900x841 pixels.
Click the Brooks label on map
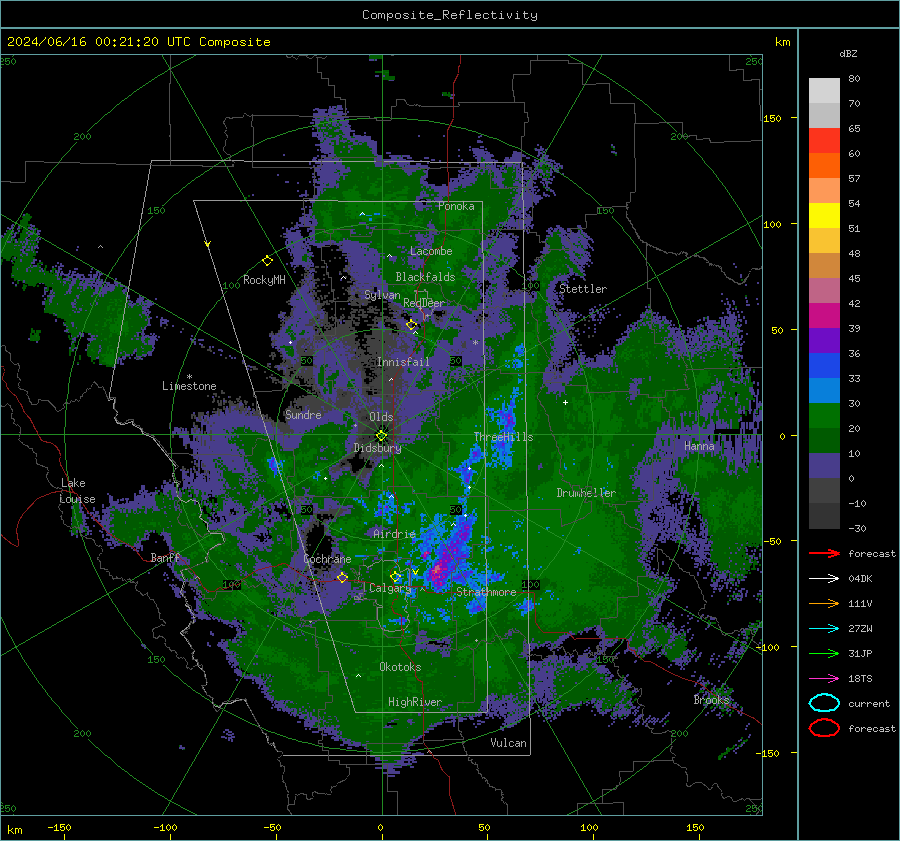(x=711, y=700)
